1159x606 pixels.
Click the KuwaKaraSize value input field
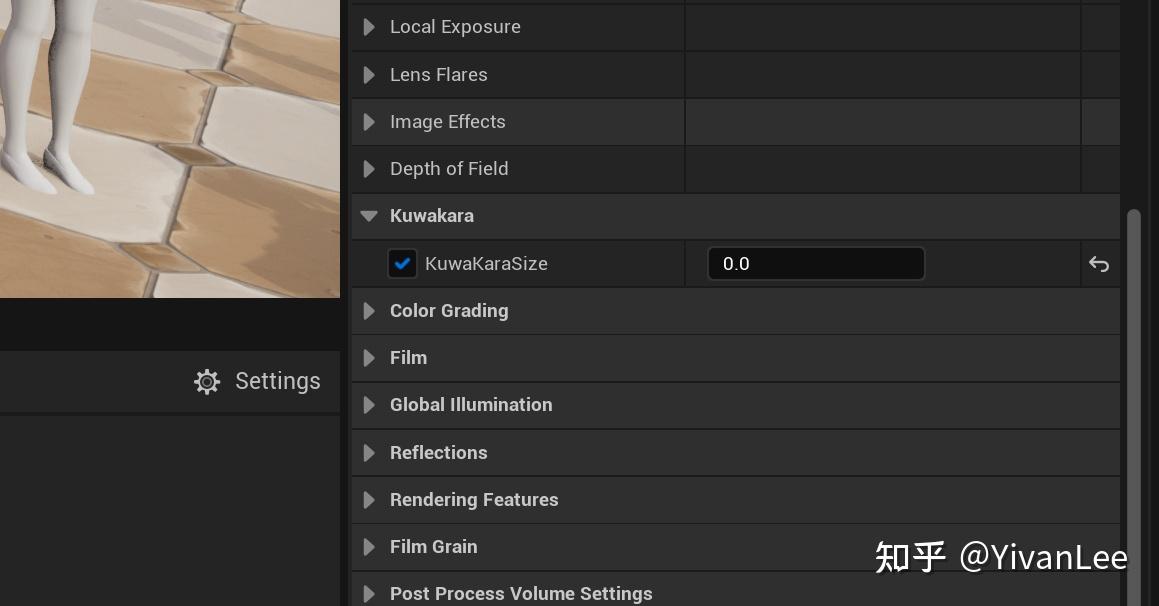pyautogui.click(x=815, y=263)
